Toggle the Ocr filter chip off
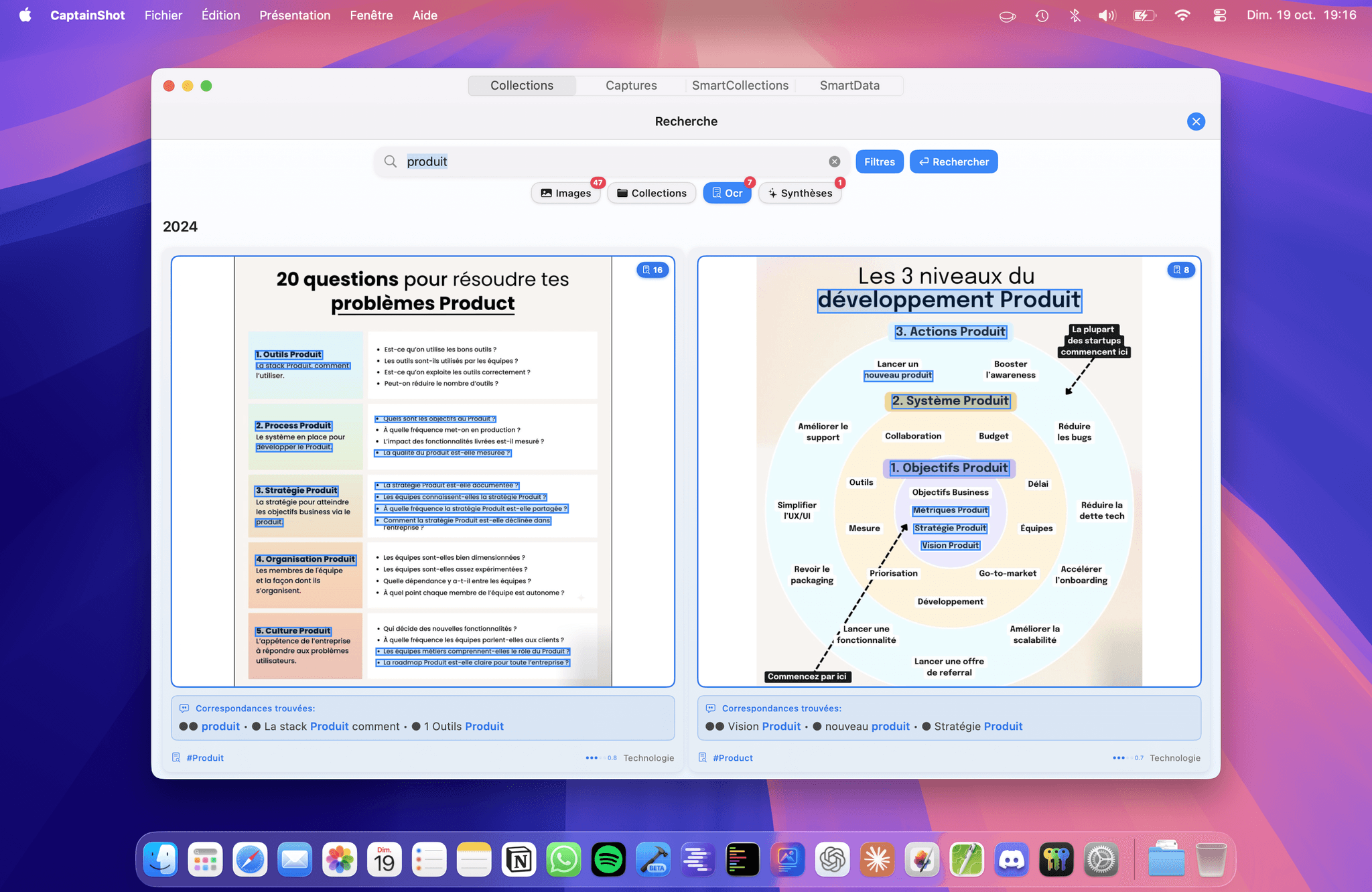The image size is (1372, 892). tap(727, 193)
